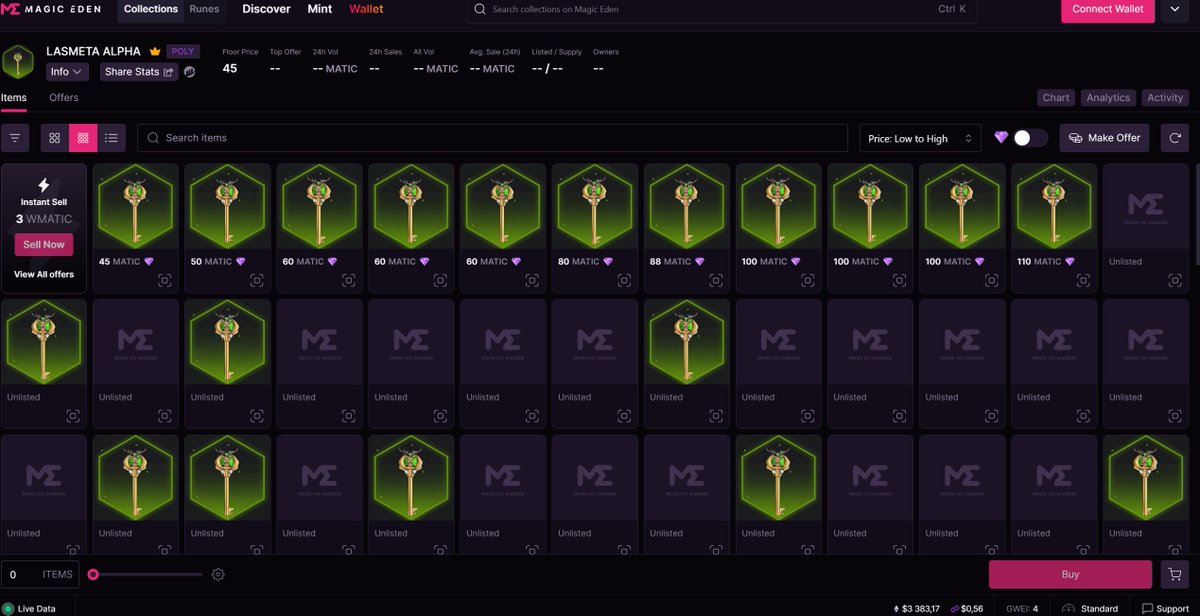Go to Discover menu
This screenshot has width=1200, height=616.
[x=266, y=9]
